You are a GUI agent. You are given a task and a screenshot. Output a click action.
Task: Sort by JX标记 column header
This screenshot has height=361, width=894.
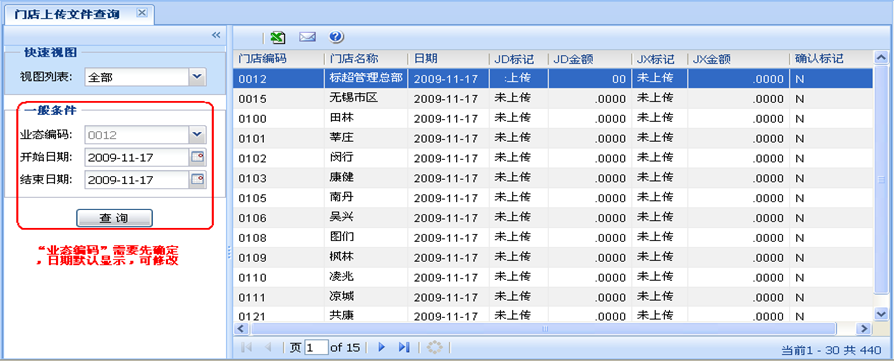tap(659, 59)
